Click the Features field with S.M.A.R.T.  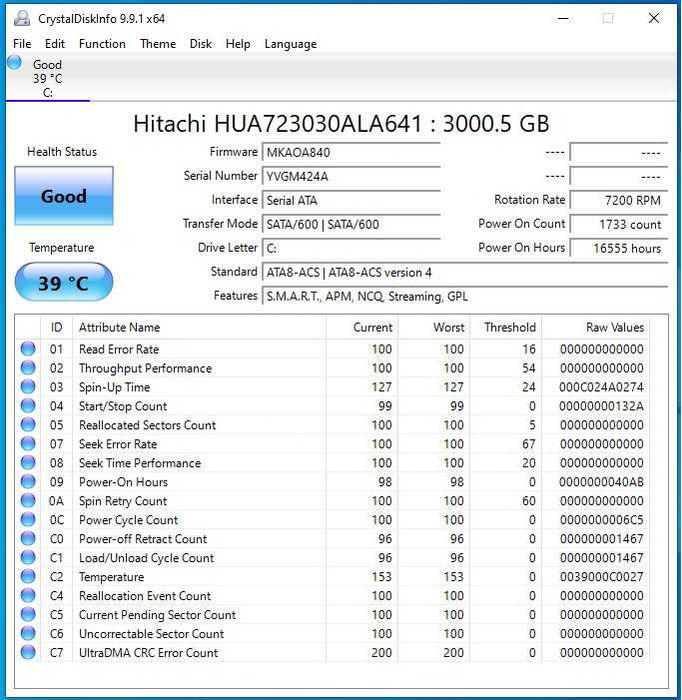(x=465, y=296)
